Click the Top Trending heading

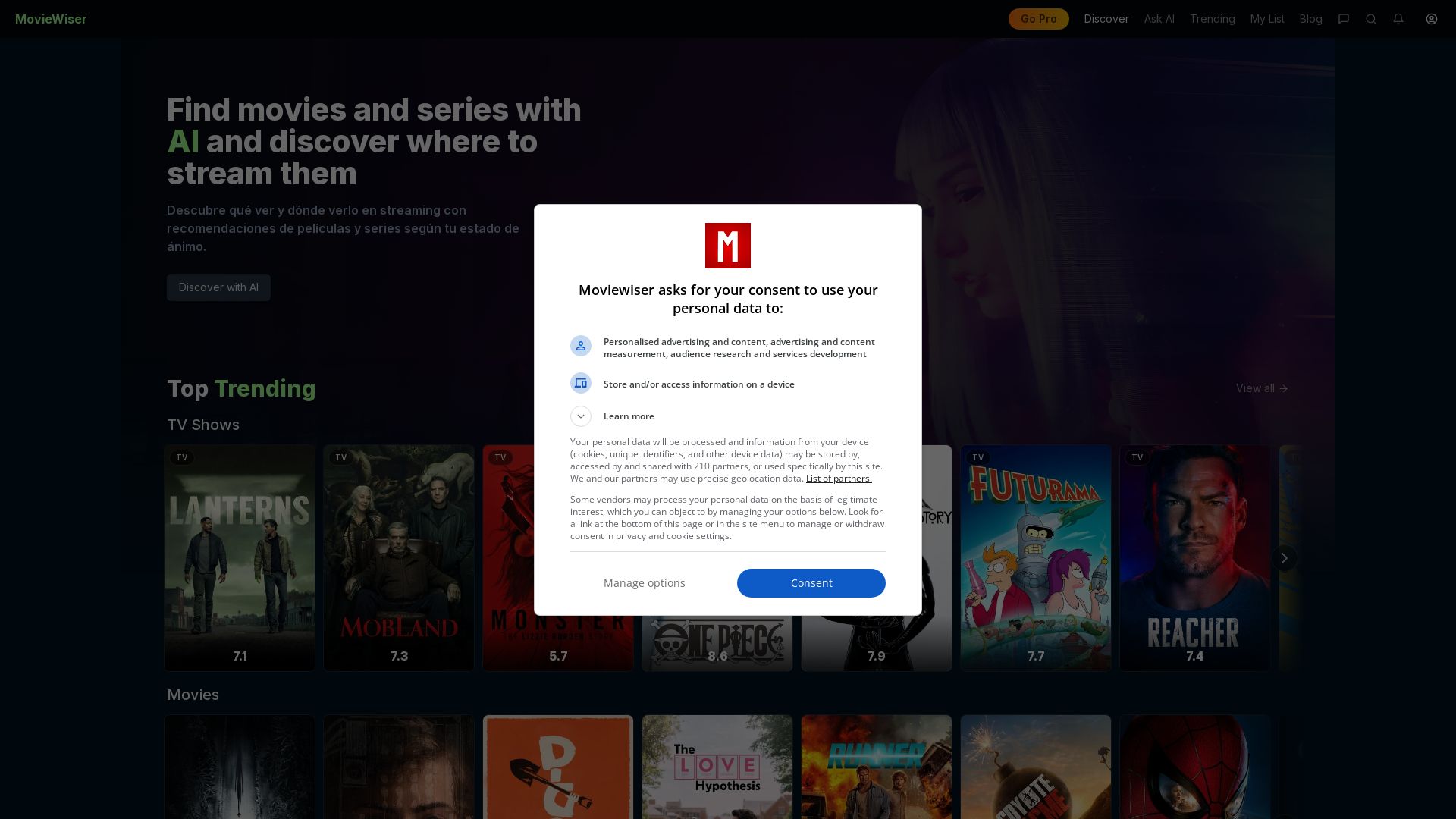coord(241,388)
